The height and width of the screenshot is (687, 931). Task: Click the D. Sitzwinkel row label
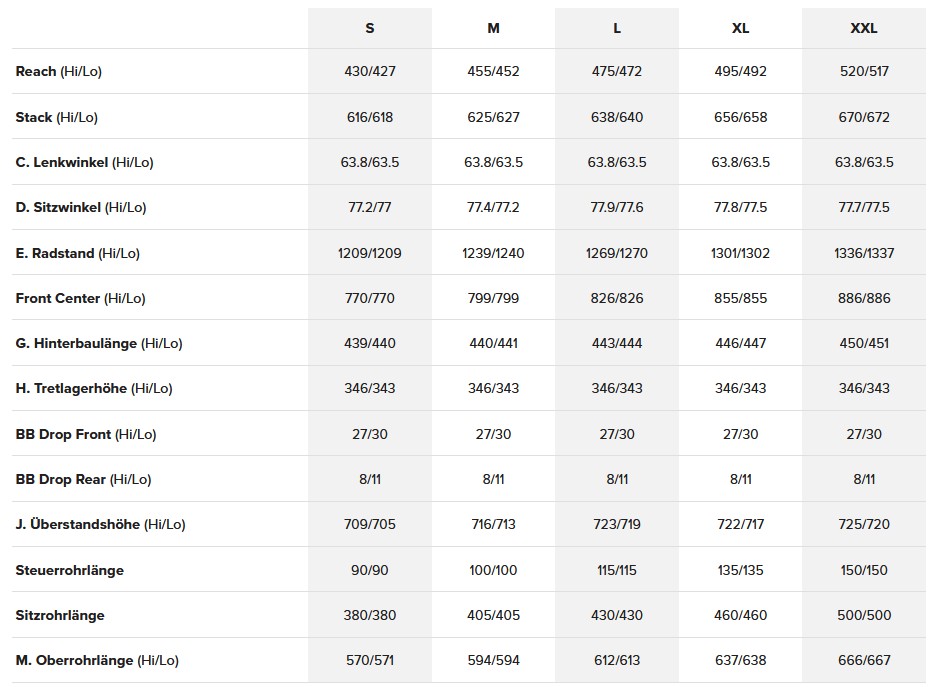click(x=81, y=207)
